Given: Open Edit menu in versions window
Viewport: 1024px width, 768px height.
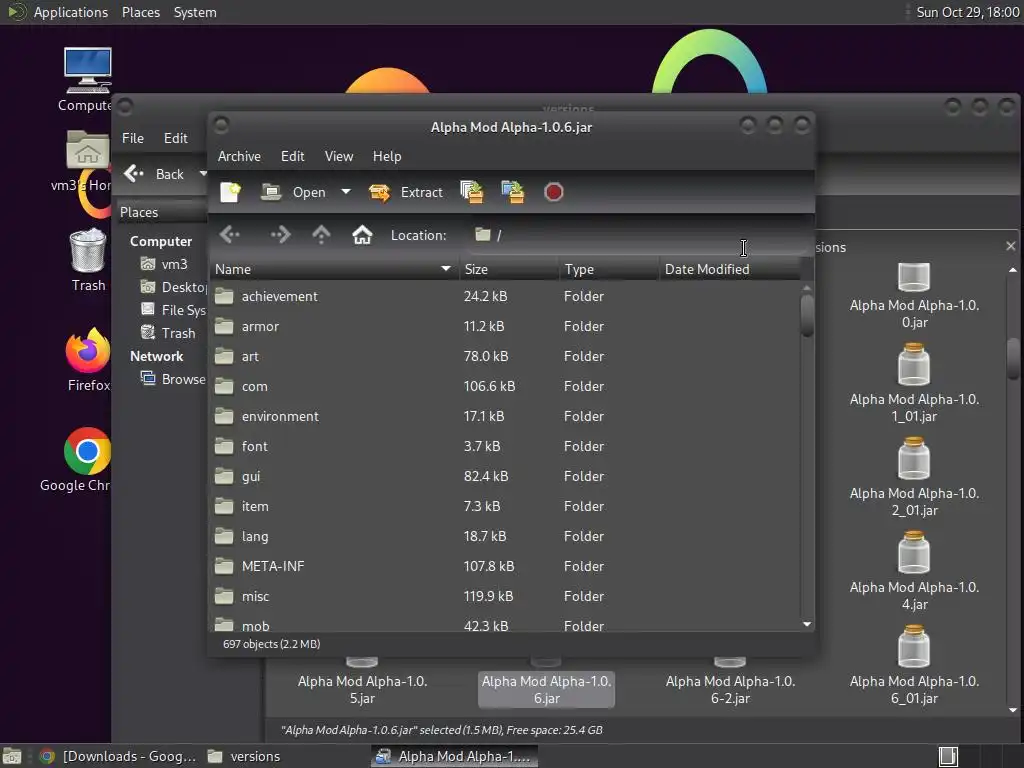Looking at the screenshot, I should 175,138.
